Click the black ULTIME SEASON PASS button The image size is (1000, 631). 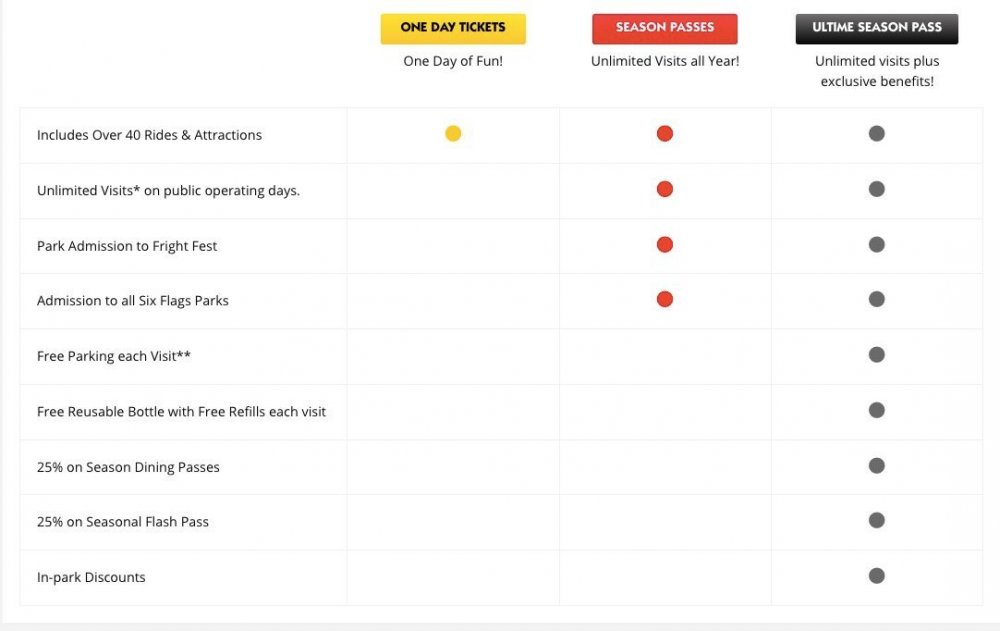pos(876,27)
